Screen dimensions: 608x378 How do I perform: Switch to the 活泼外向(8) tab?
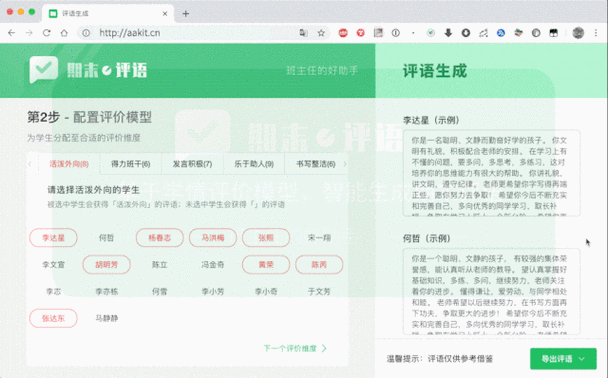(69, 164)
